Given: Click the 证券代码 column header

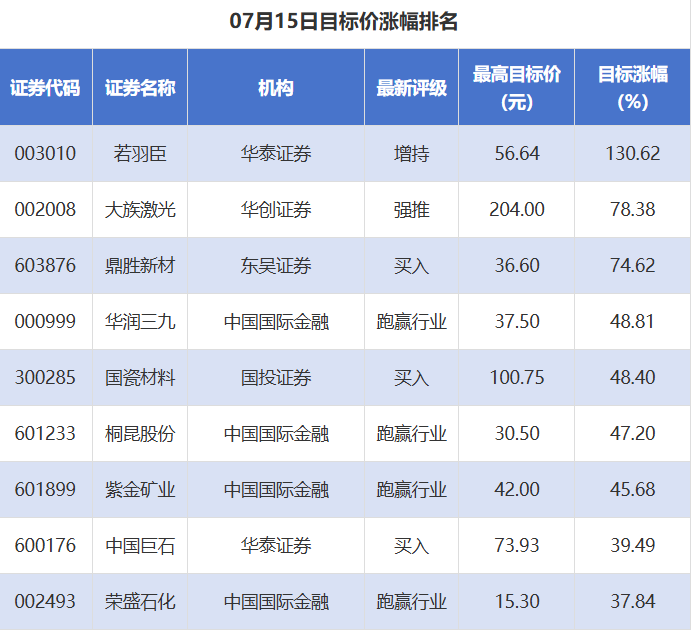Looking at the screenshot, I should pos(45,88).
